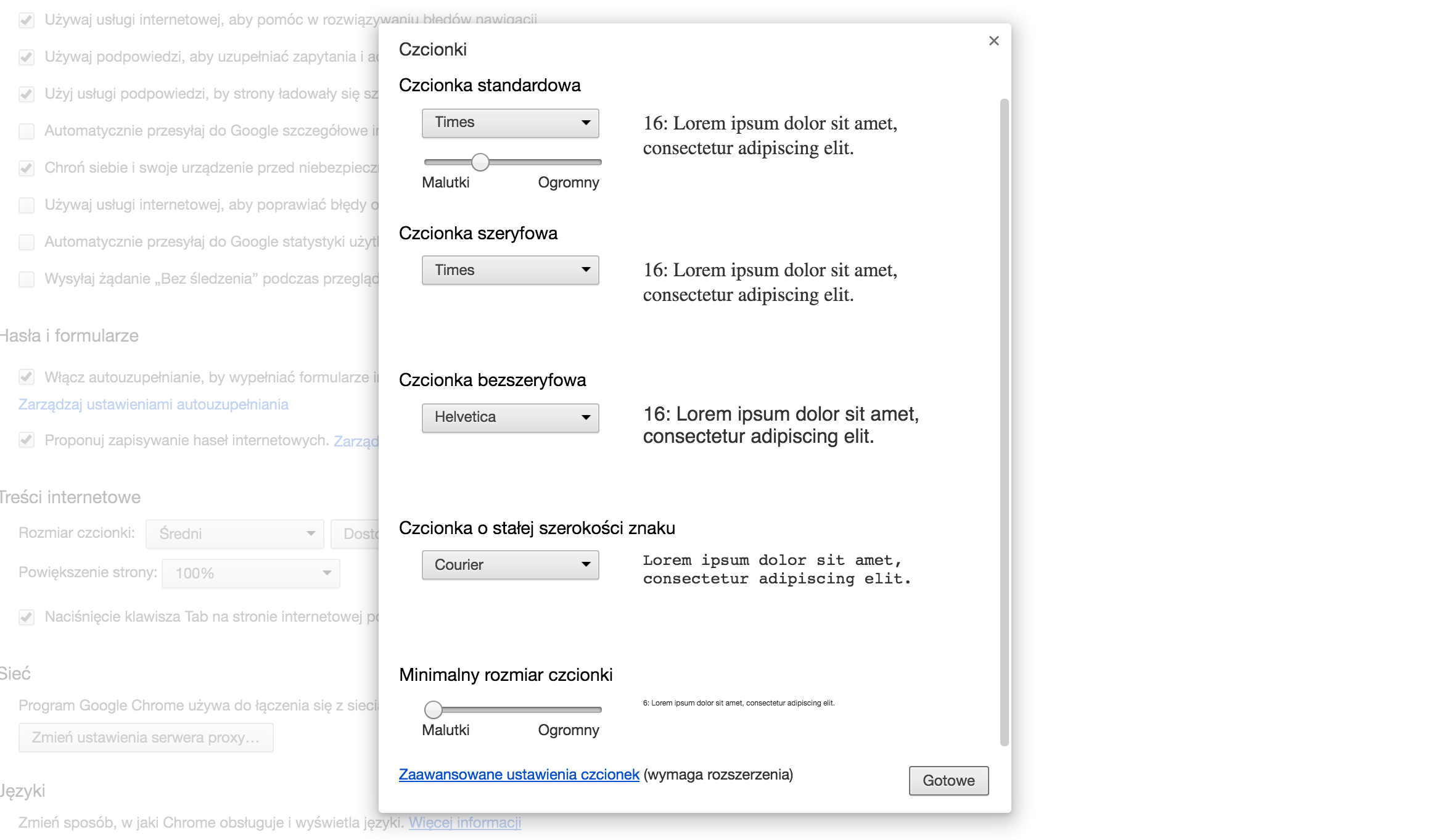Open the Helvetica sans-serif font dropdown
Image resolution: width=1448 pixels, height=840 pixels.
click(x=510, y=418)
